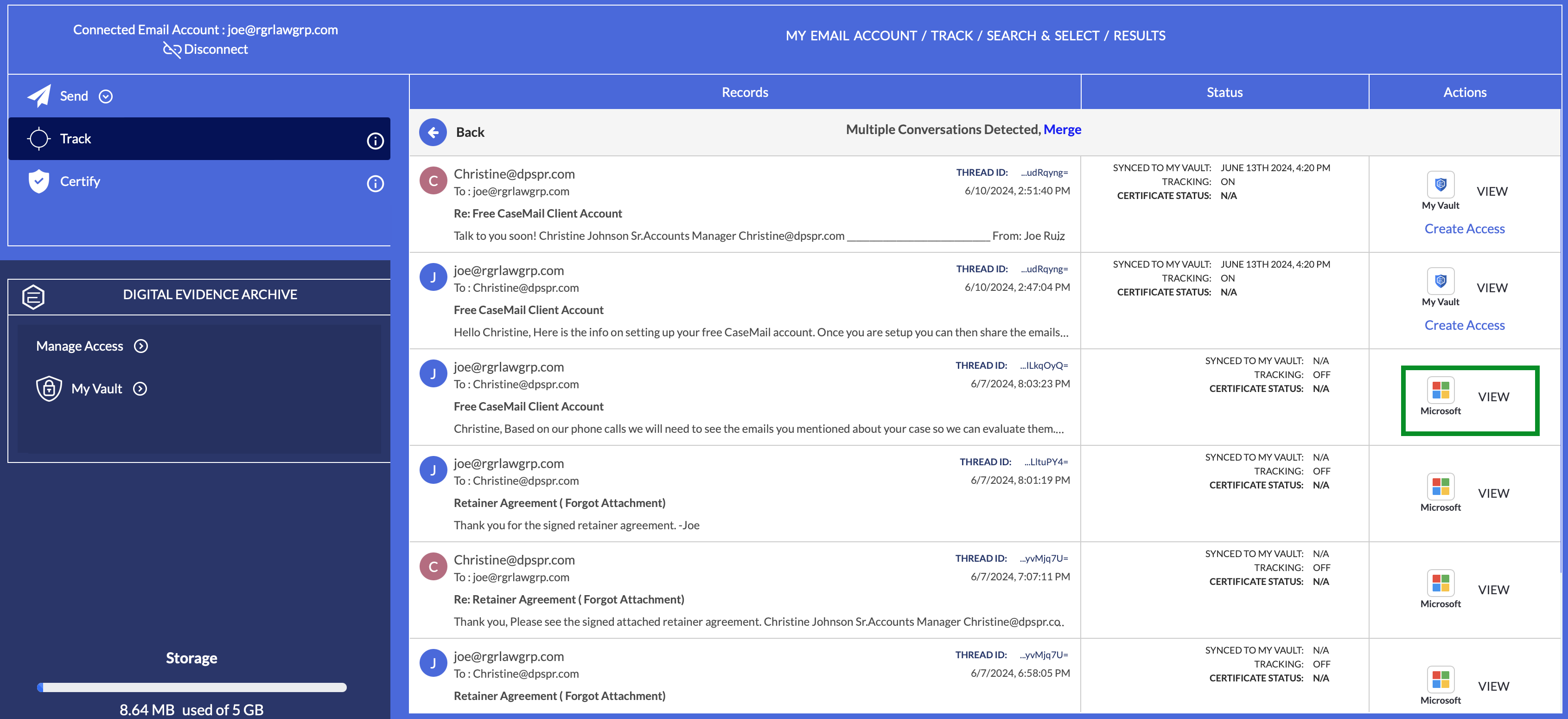The width and height of the screenshot is (1568, 719).
Task: Click J avatar on 2:47:04 PM email
Action: pyautogui.click(x=433, y=277)
